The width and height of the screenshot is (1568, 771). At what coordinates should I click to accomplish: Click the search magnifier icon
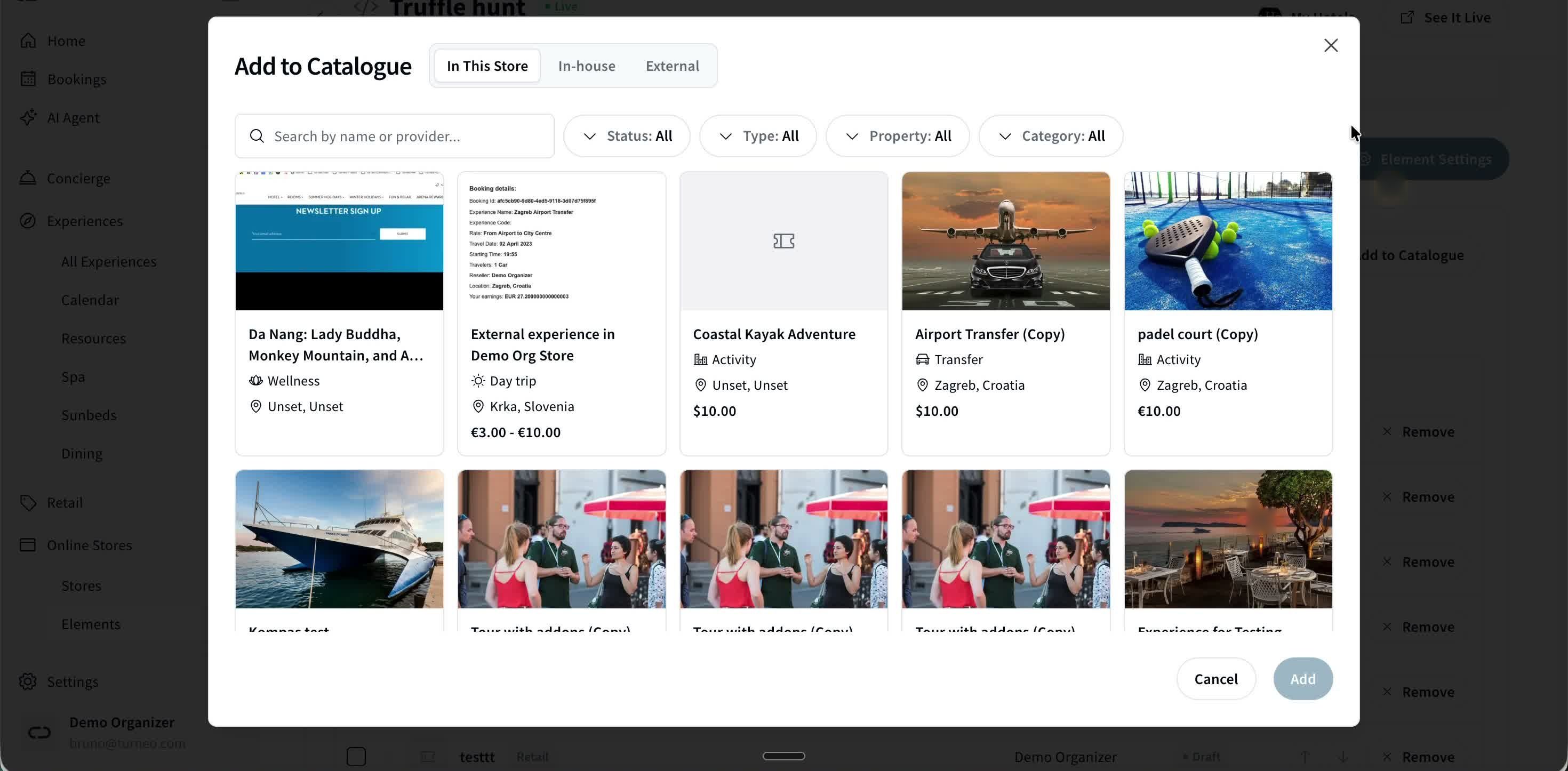point(257,136)
